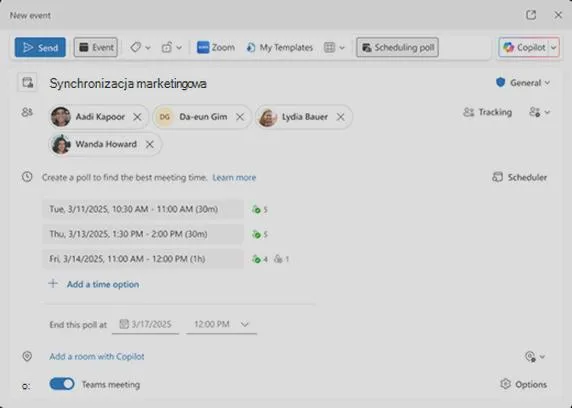The width and height of the screenshot is (572, 408).
Task: Click Add a time option
Action: 103,284
